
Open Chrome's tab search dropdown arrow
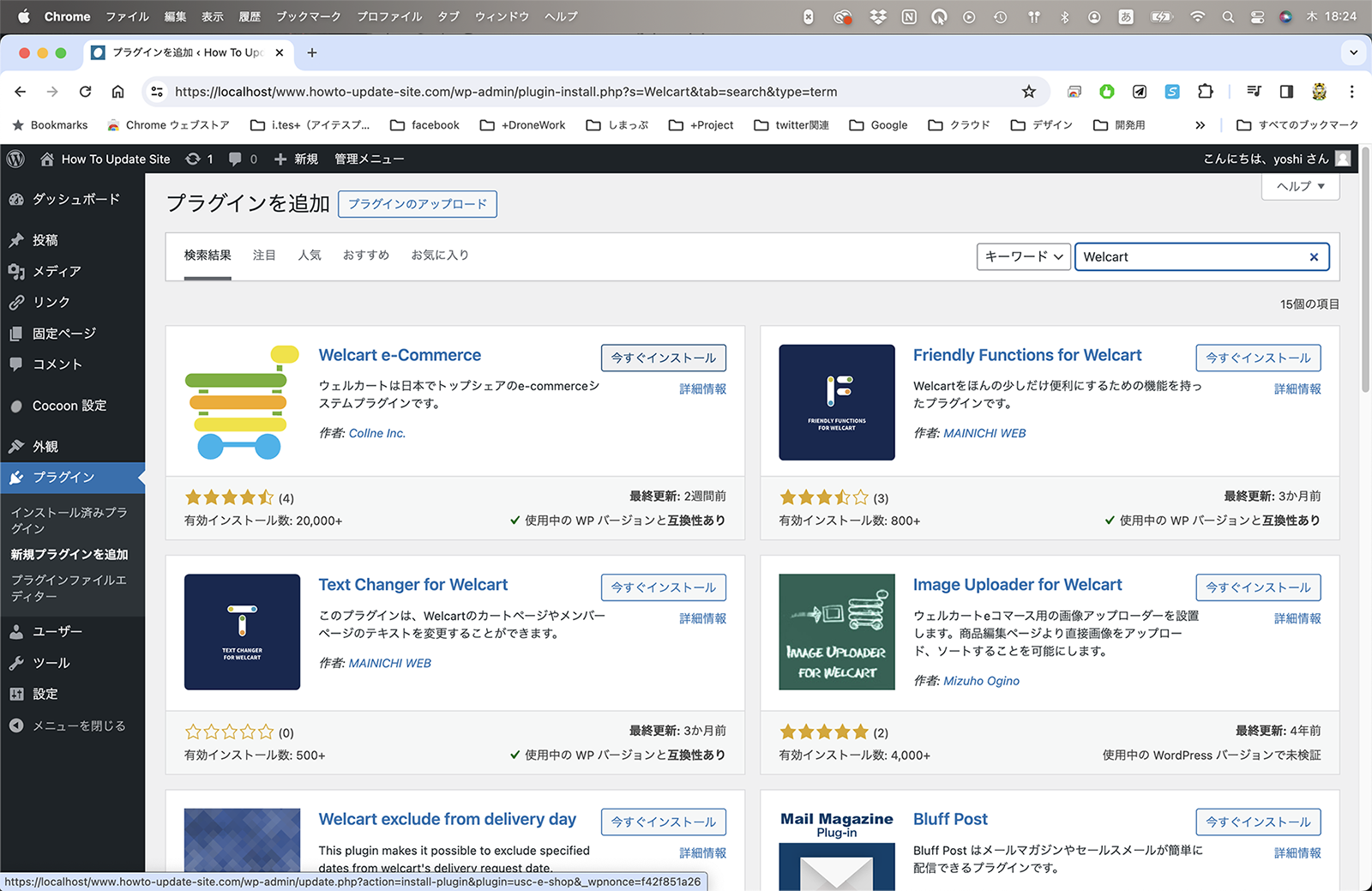point(1353,52)
